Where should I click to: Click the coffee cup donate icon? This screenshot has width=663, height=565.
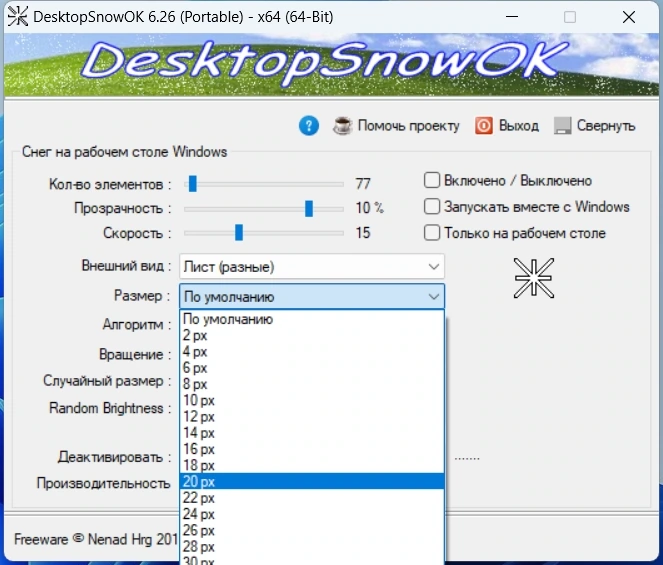[342, 126]
